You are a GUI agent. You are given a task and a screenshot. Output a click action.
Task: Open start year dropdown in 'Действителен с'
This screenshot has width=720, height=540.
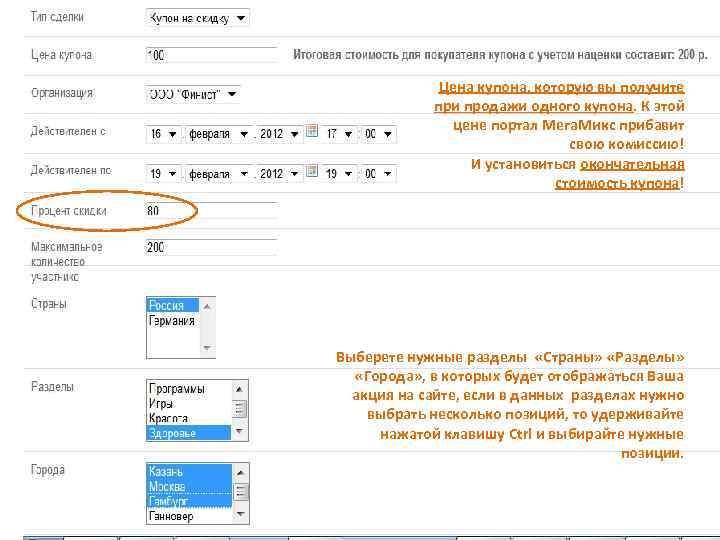point(279,134)
